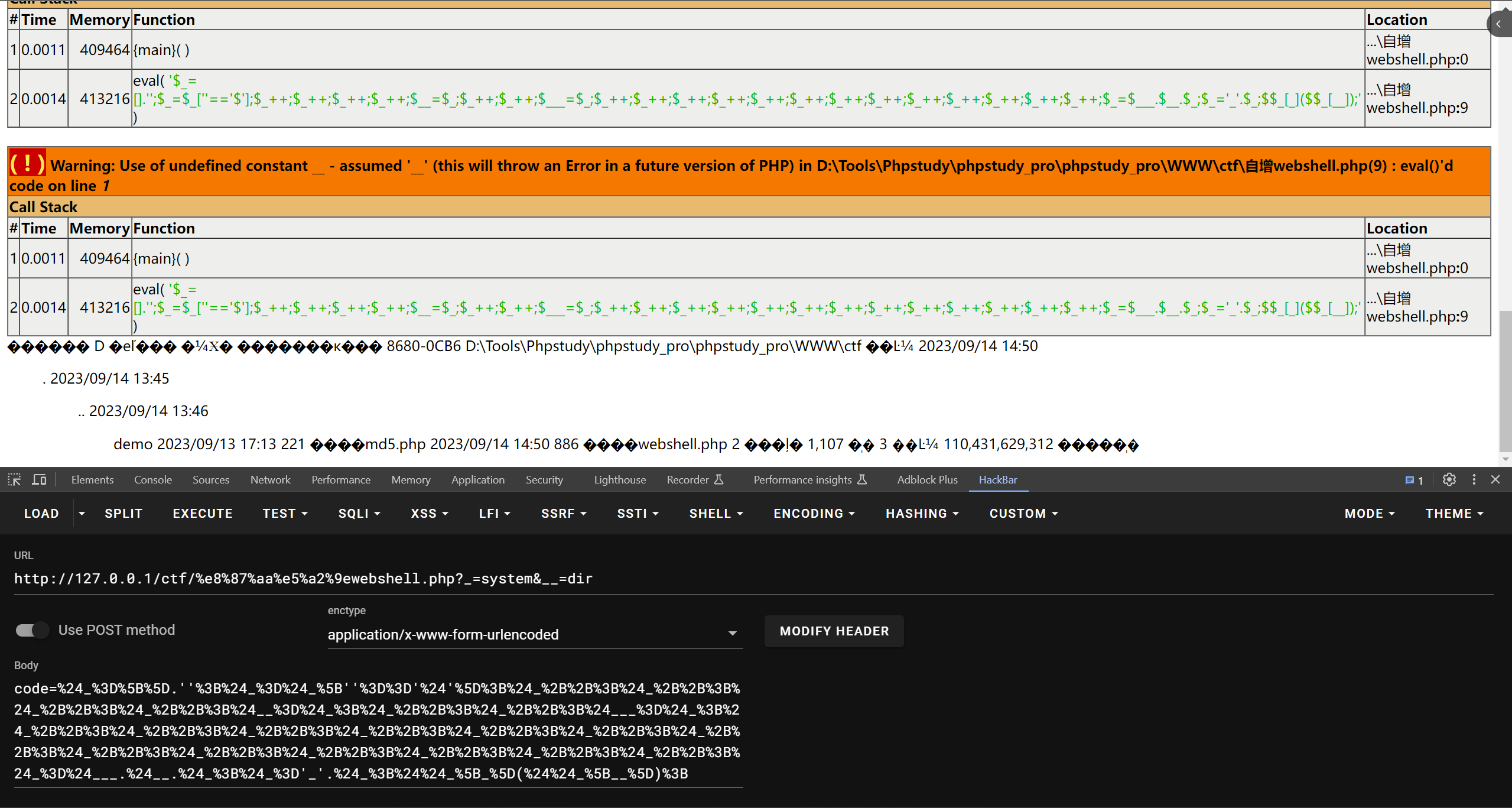This screenshot has width=1512, height=808.
Task: Open the SQLI dropdown menu
Action: point(359,514)
